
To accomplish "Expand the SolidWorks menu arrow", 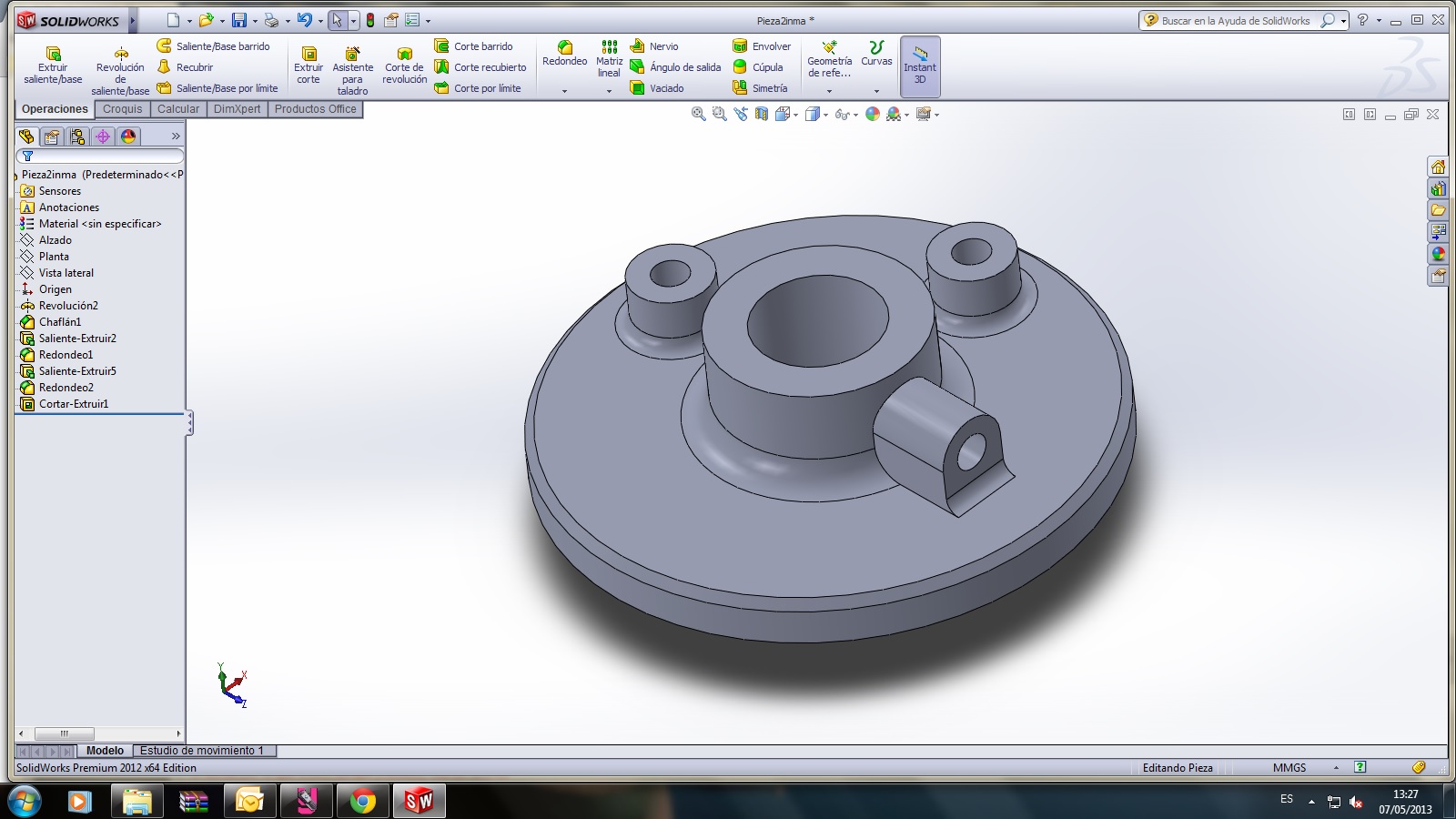I will point(133,20).
